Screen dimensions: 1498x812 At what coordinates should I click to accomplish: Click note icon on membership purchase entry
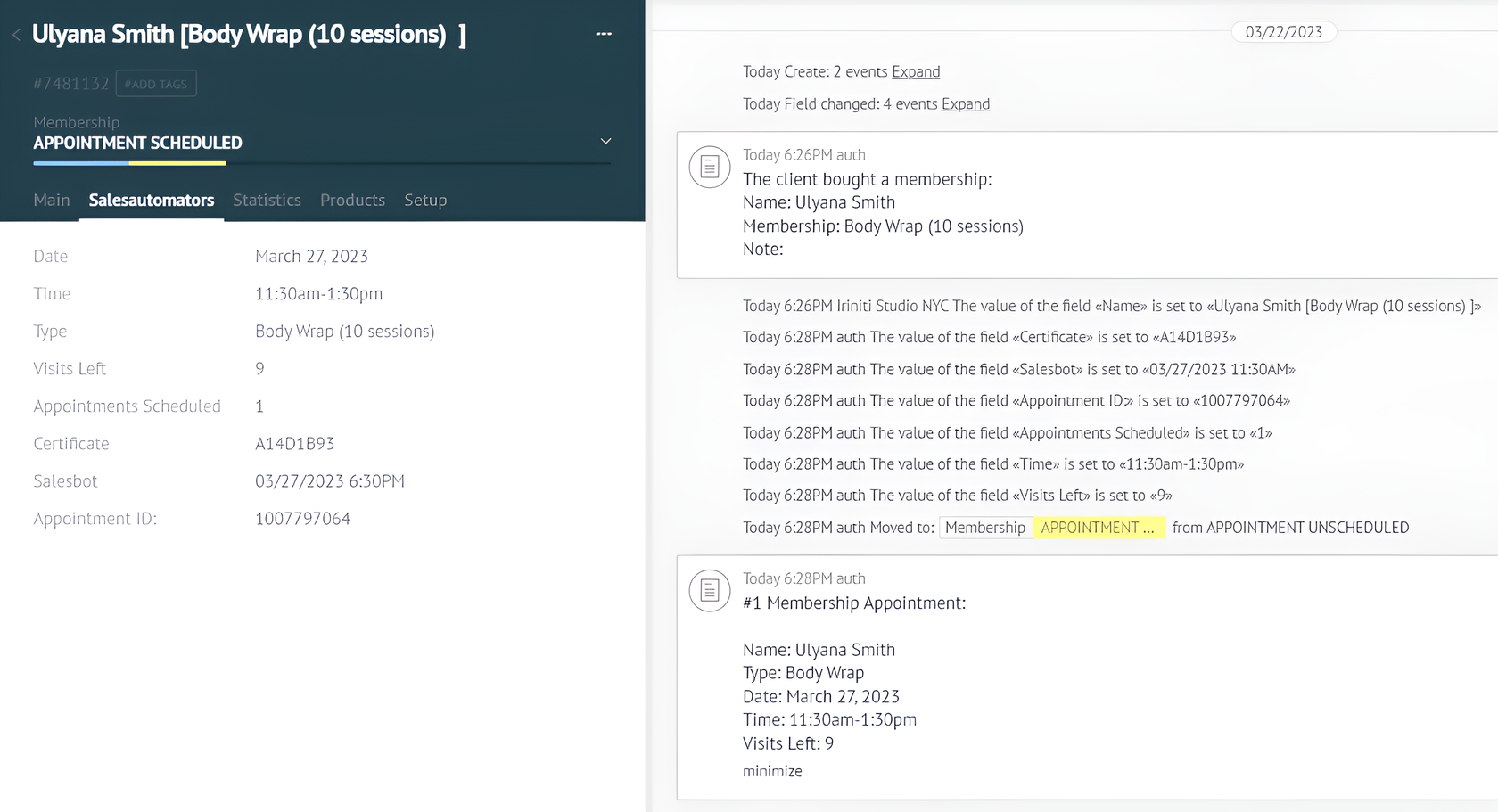(x=710, y=167)
